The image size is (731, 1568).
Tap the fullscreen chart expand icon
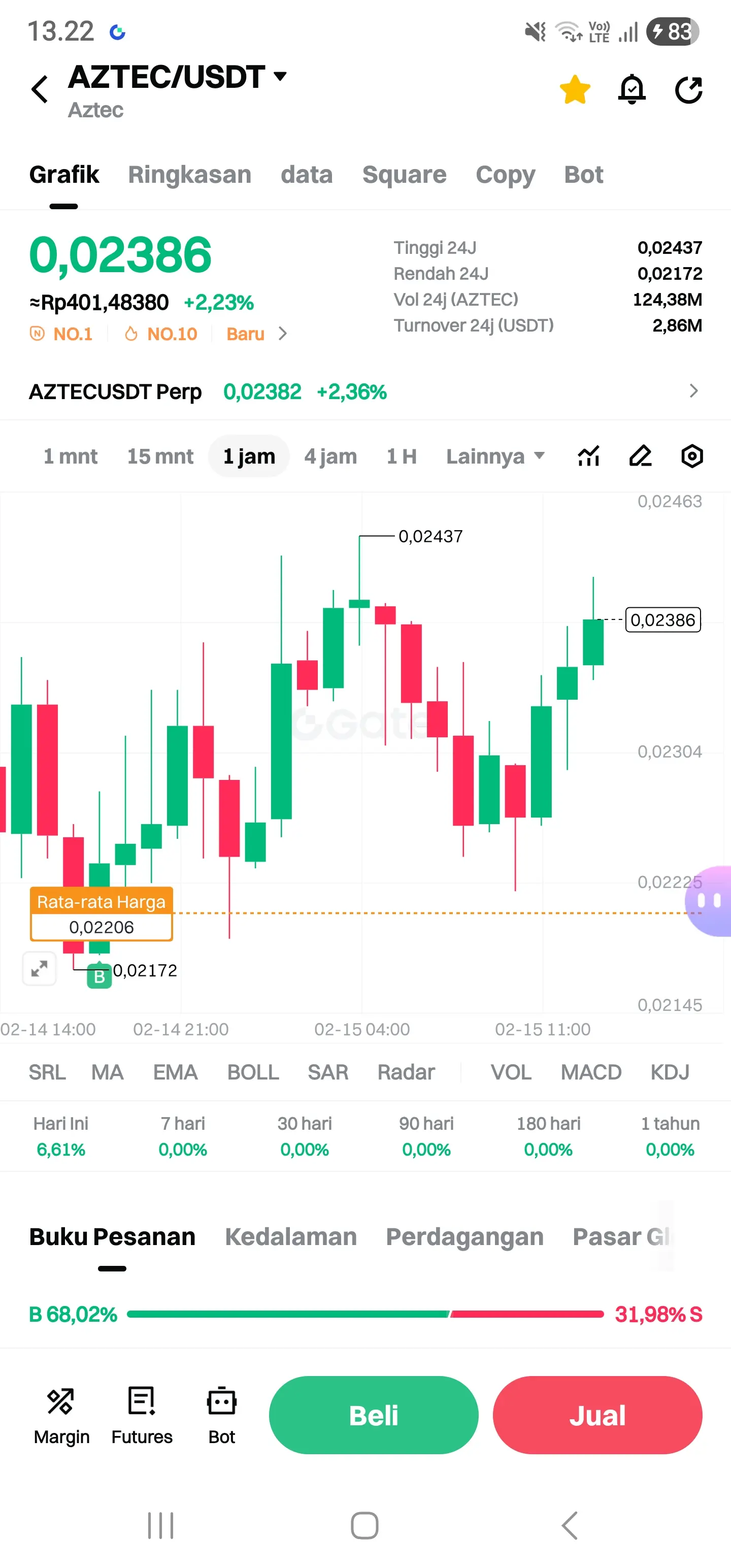click(x=40, y=968)
